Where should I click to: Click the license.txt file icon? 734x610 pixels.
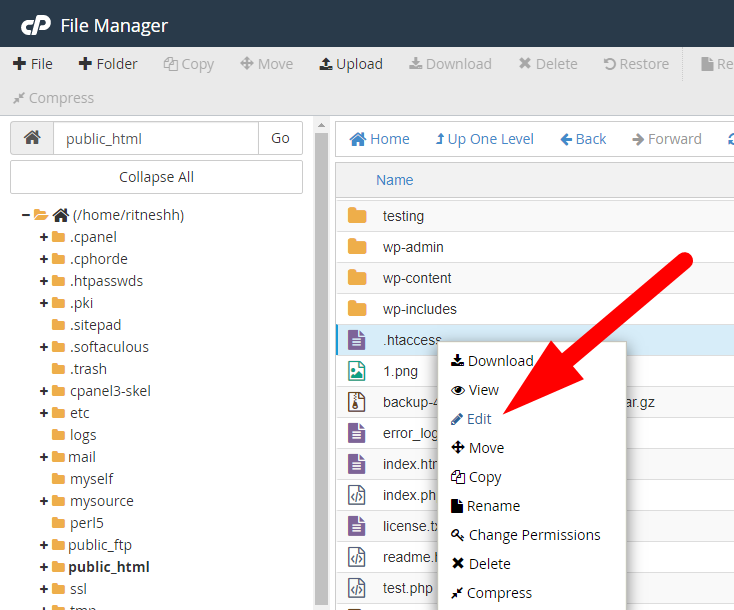[x=357, y=526]
